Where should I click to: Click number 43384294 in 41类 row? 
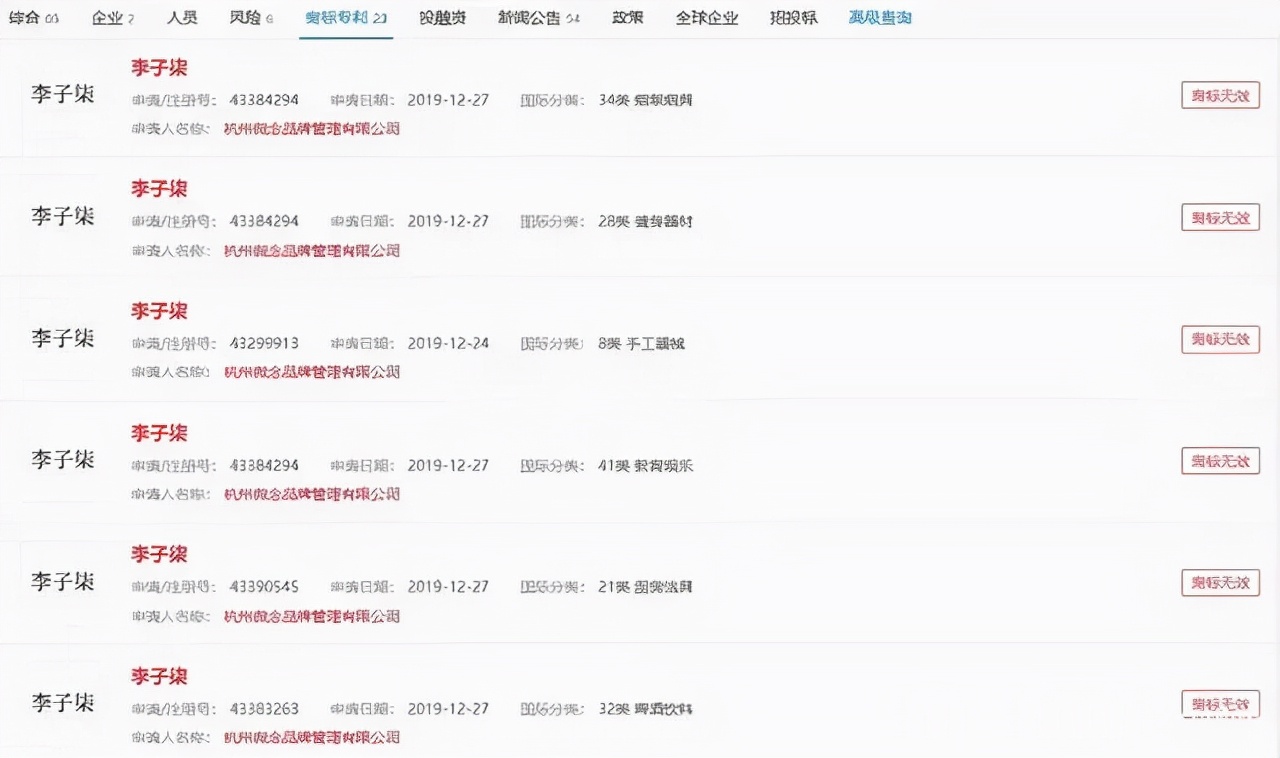pos(264,465)
